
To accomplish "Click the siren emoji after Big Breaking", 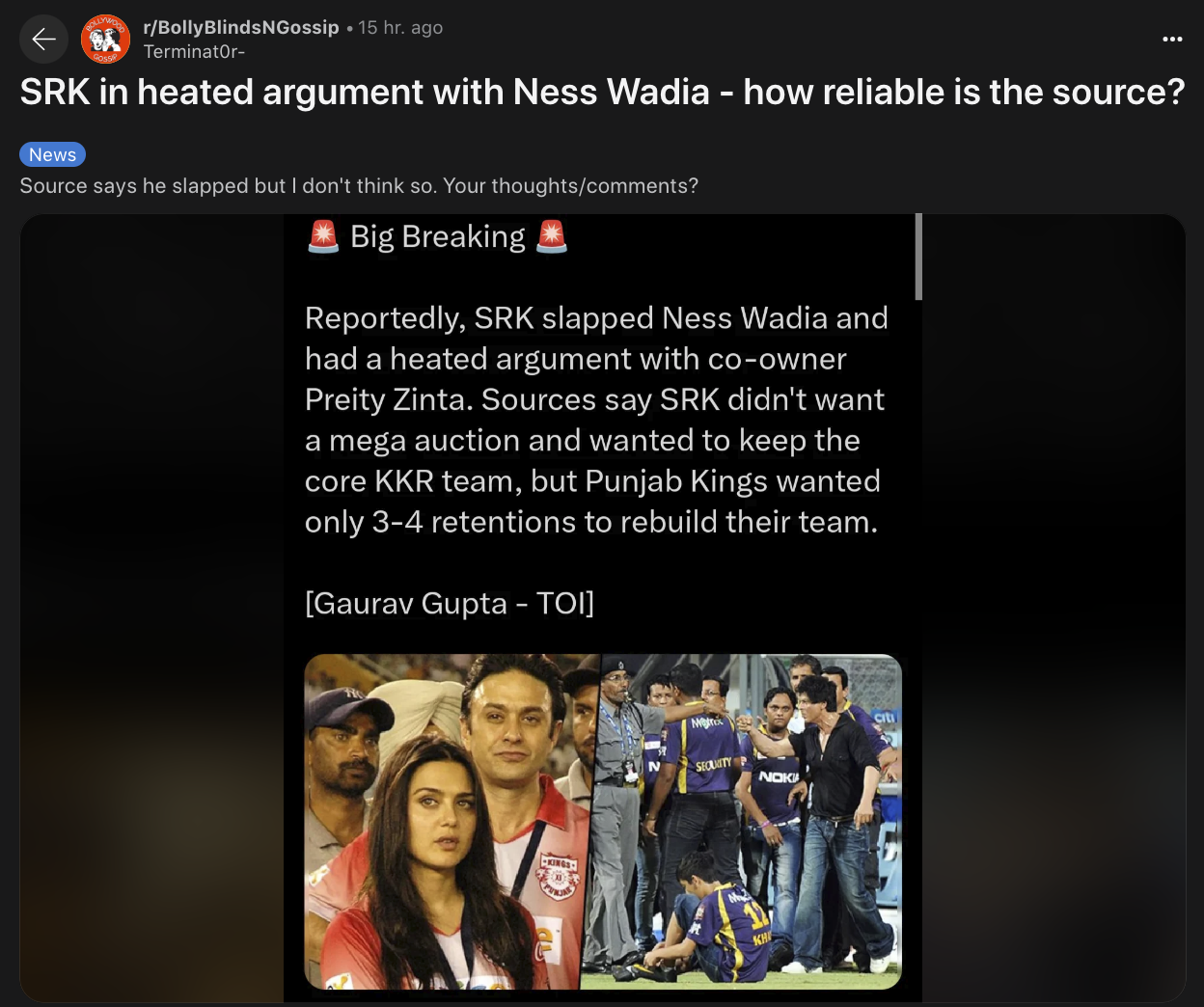I will click(x=552, y=236).
